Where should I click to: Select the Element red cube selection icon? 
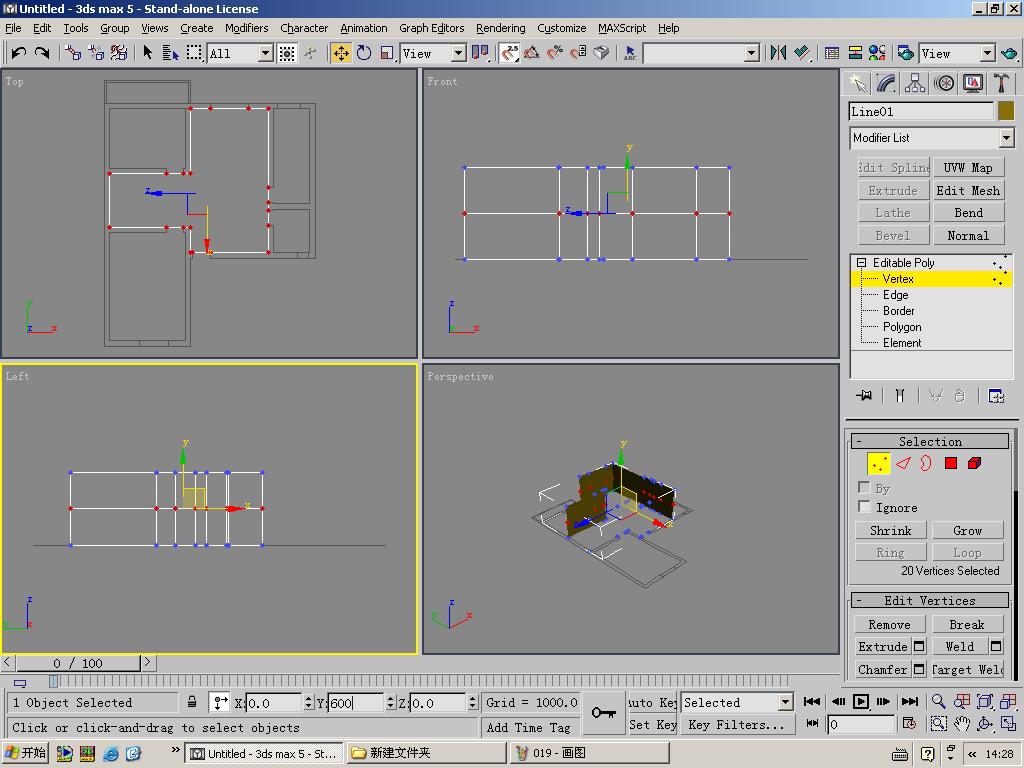tap(974, 464)
